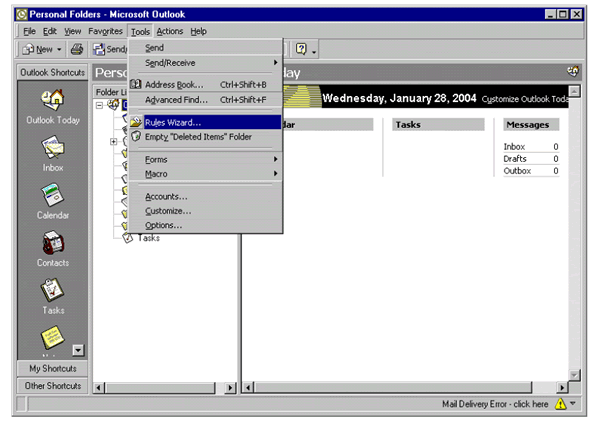This screenshot has width=600, height=434.
Task: Select Rules Wizard... menu entry
Action: pyautogui.click(x=205, y=122)
